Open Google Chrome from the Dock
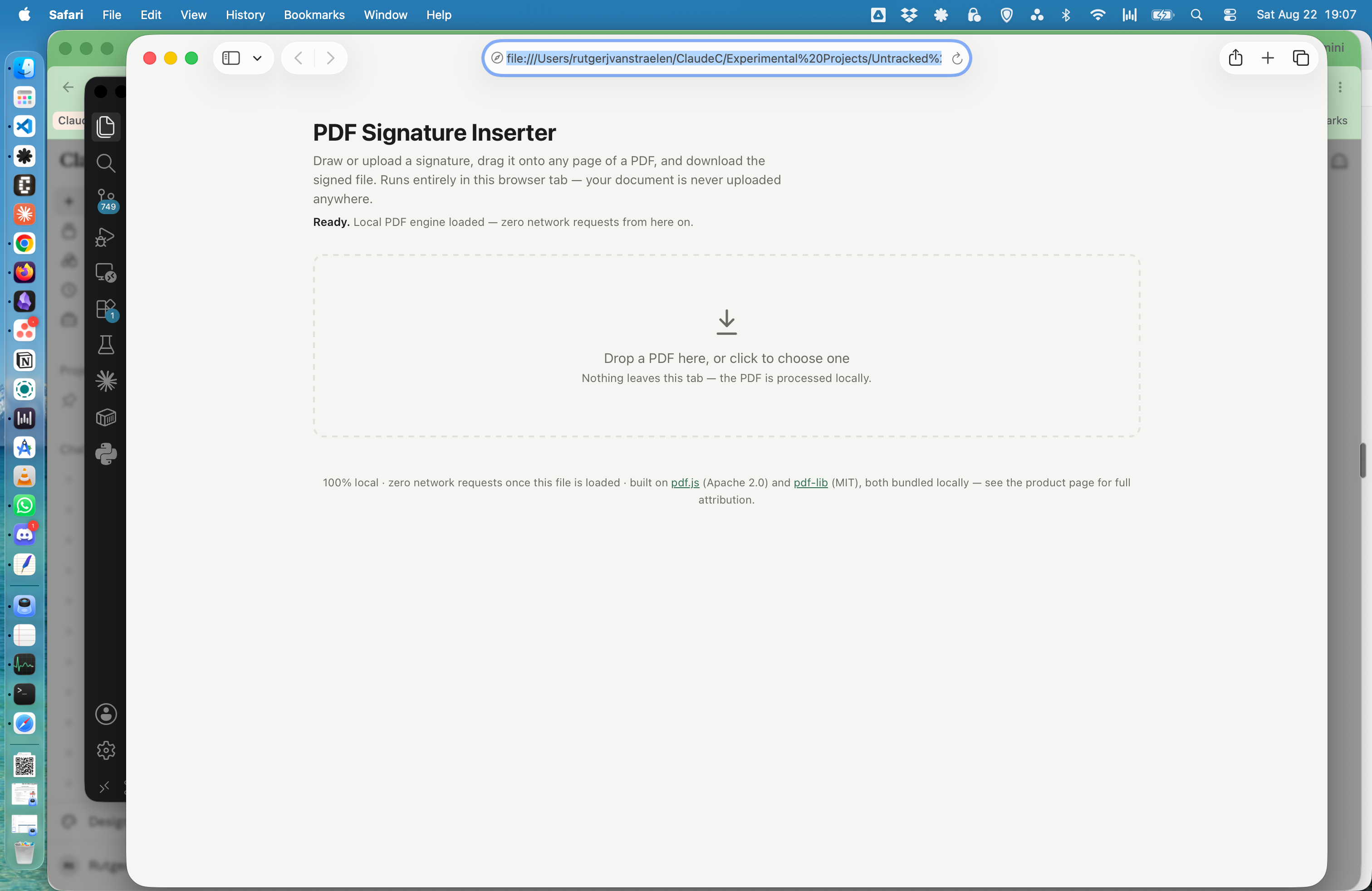The width and height of the screenshot is (1372, 891). [x=24, y=243]
